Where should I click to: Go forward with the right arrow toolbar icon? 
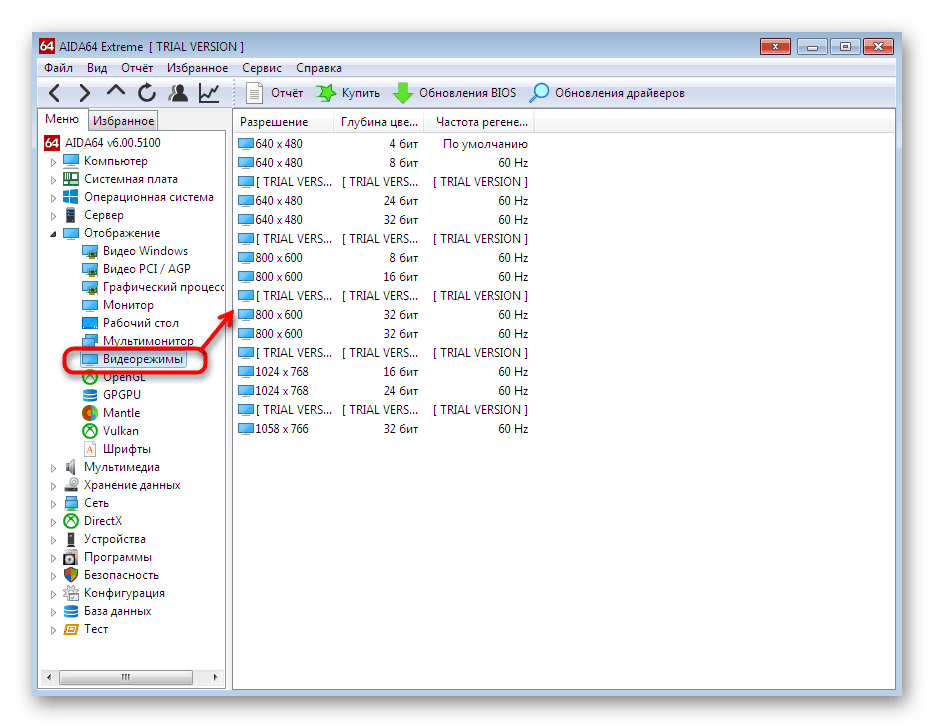(85, 92)
